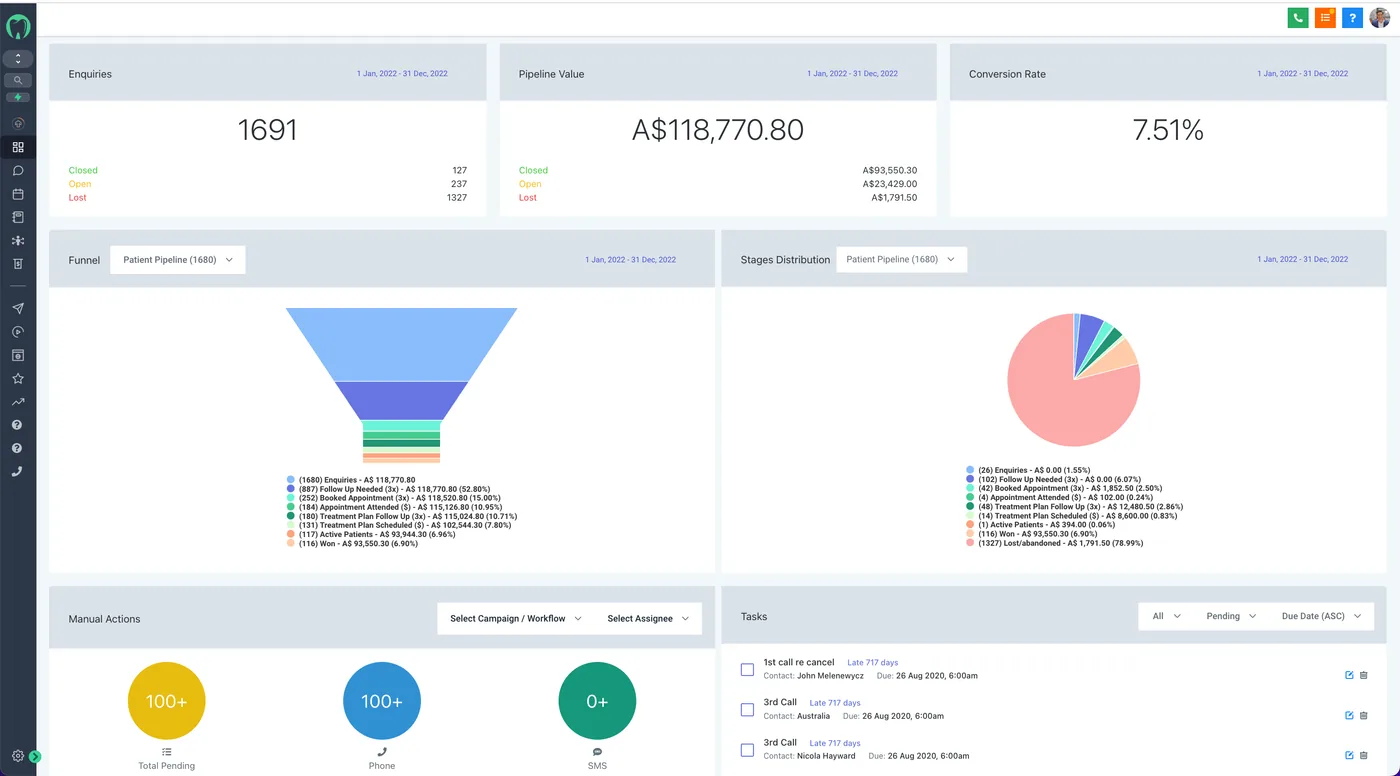Open Conversations chat bubble icon in sidebar
The width and height of the screenshot is (1400, 776).
click(18, 171)
